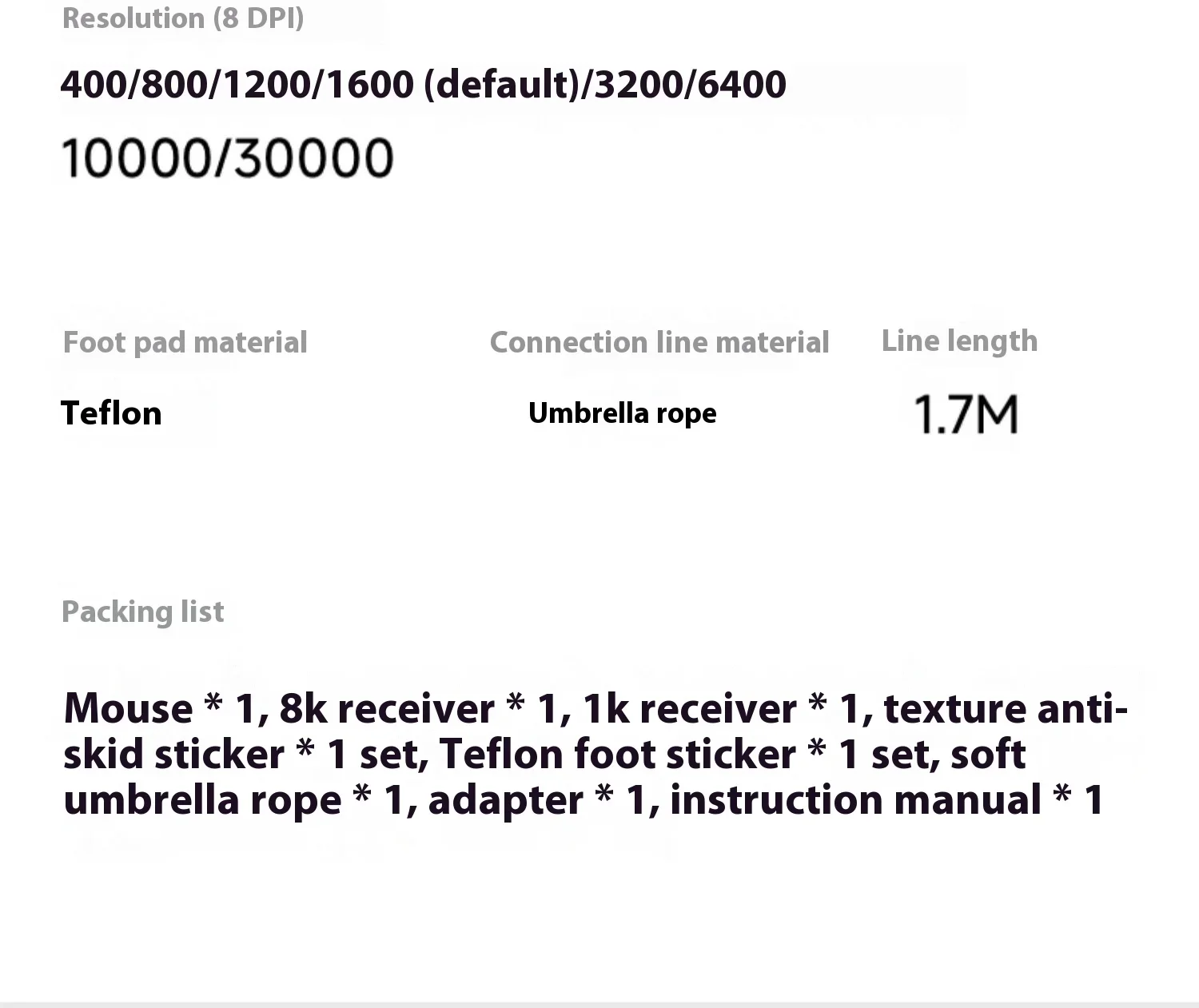Click the "Connection line material" label

tap(659, 343)
